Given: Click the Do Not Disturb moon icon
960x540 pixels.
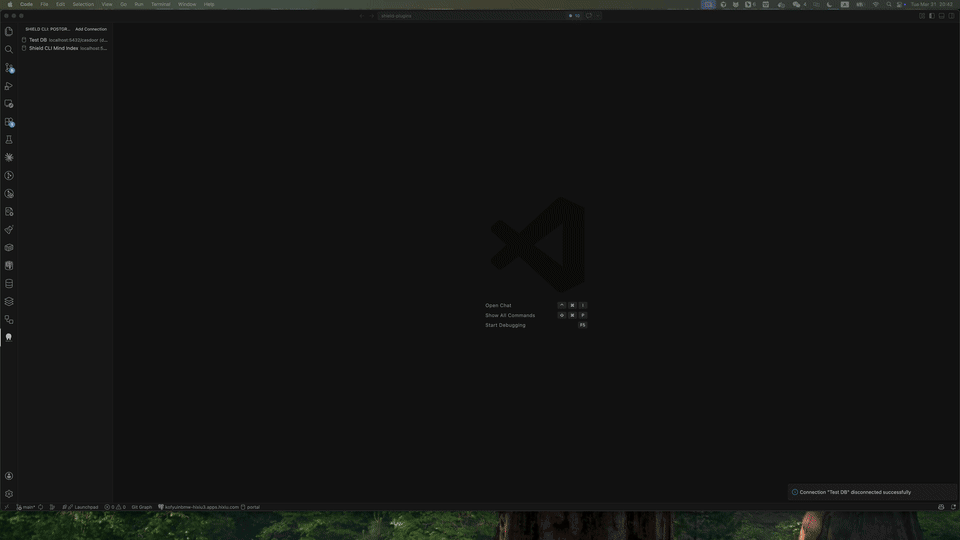Looking at the screenshot, I should point(830,4).
